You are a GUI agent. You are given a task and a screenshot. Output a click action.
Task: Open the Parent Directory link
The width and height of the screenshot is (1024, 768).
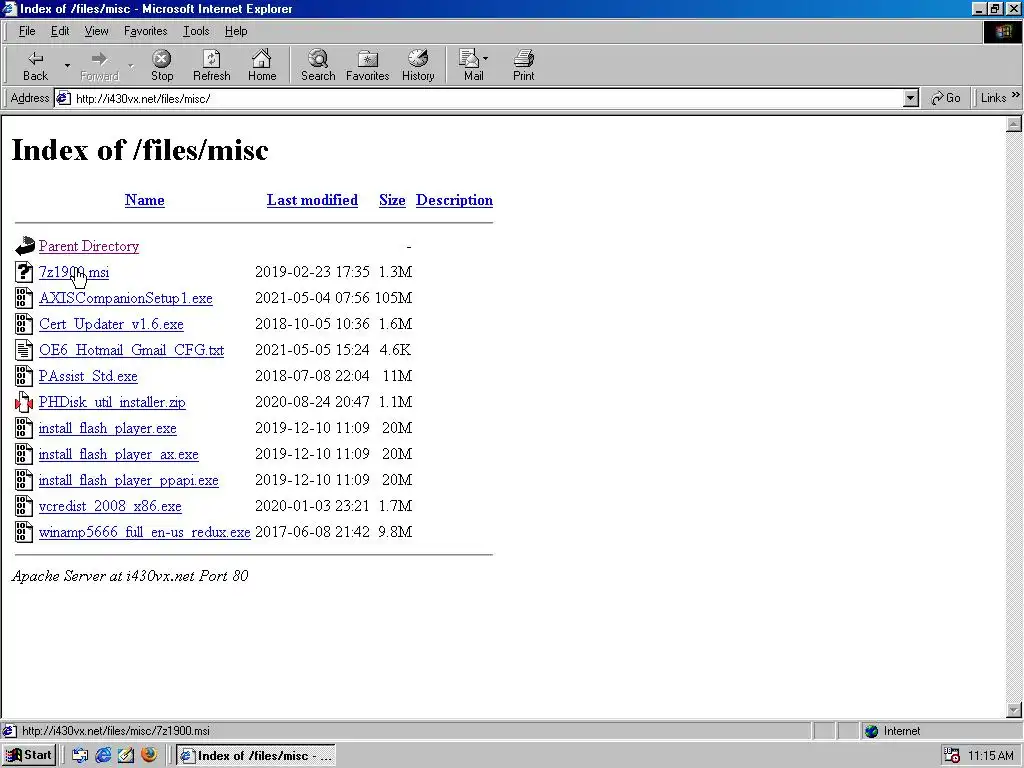(89, 246)
